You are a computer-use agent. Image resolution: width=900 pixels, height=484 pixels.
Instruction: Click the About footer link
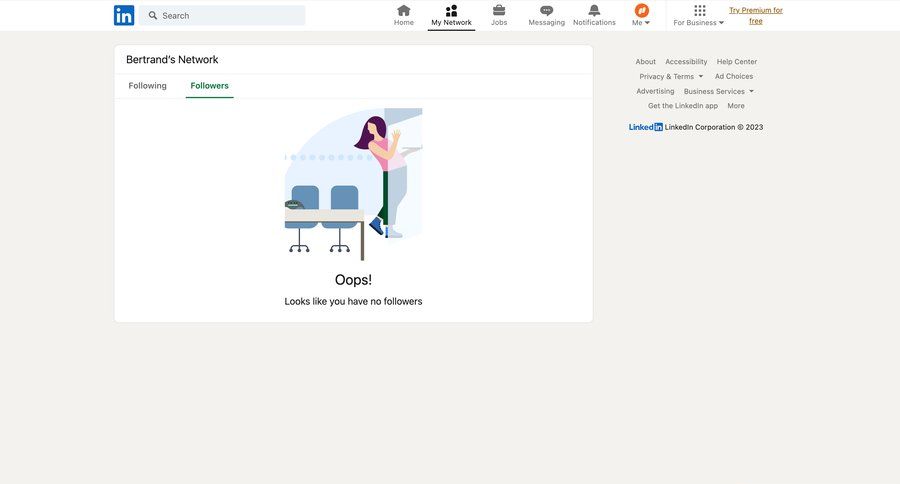(646, 62)
